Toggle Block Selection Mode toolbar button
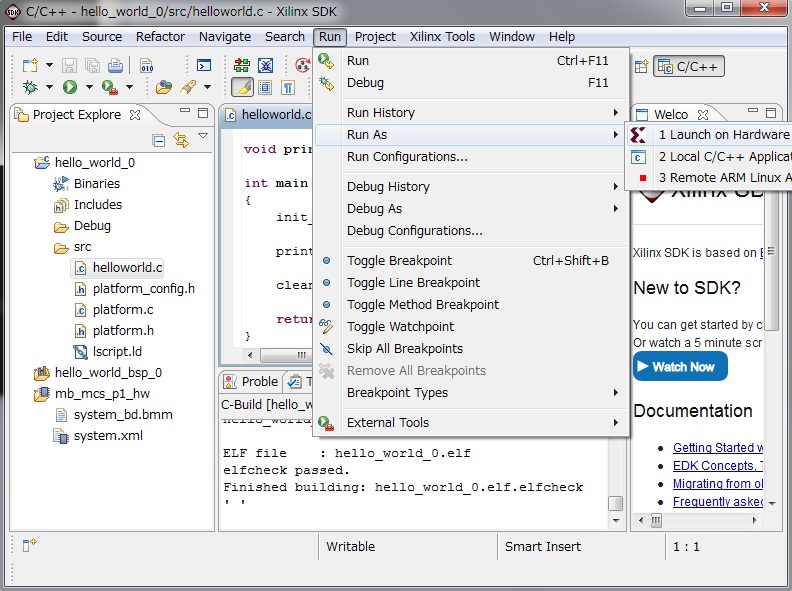 click(x=265, y=87)
